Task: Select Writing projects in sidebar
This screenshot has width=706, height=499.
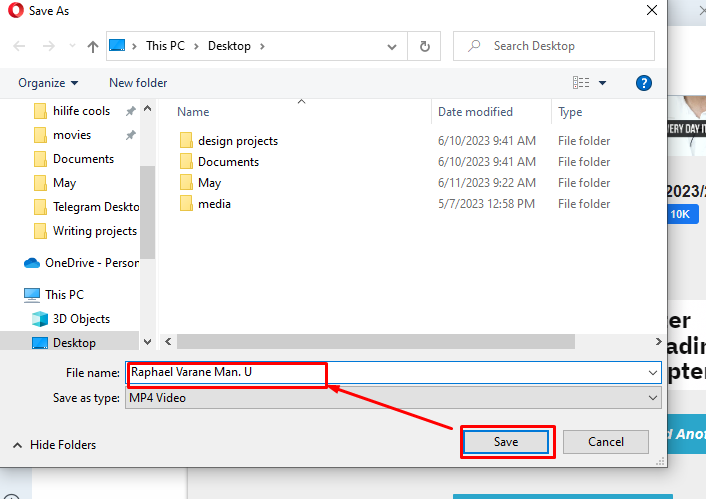Action: [x=95, y=231]
